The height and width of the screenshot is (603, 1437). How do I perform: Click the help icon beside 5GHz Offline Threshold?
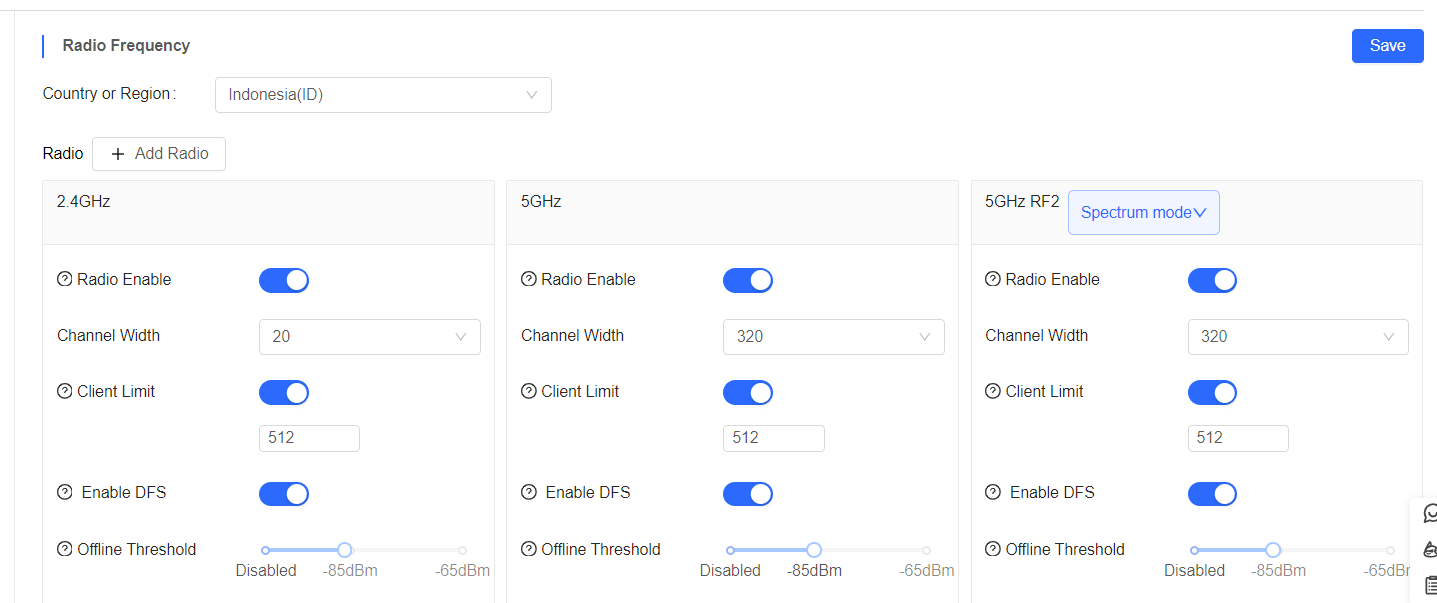click(x=529, y=549)
